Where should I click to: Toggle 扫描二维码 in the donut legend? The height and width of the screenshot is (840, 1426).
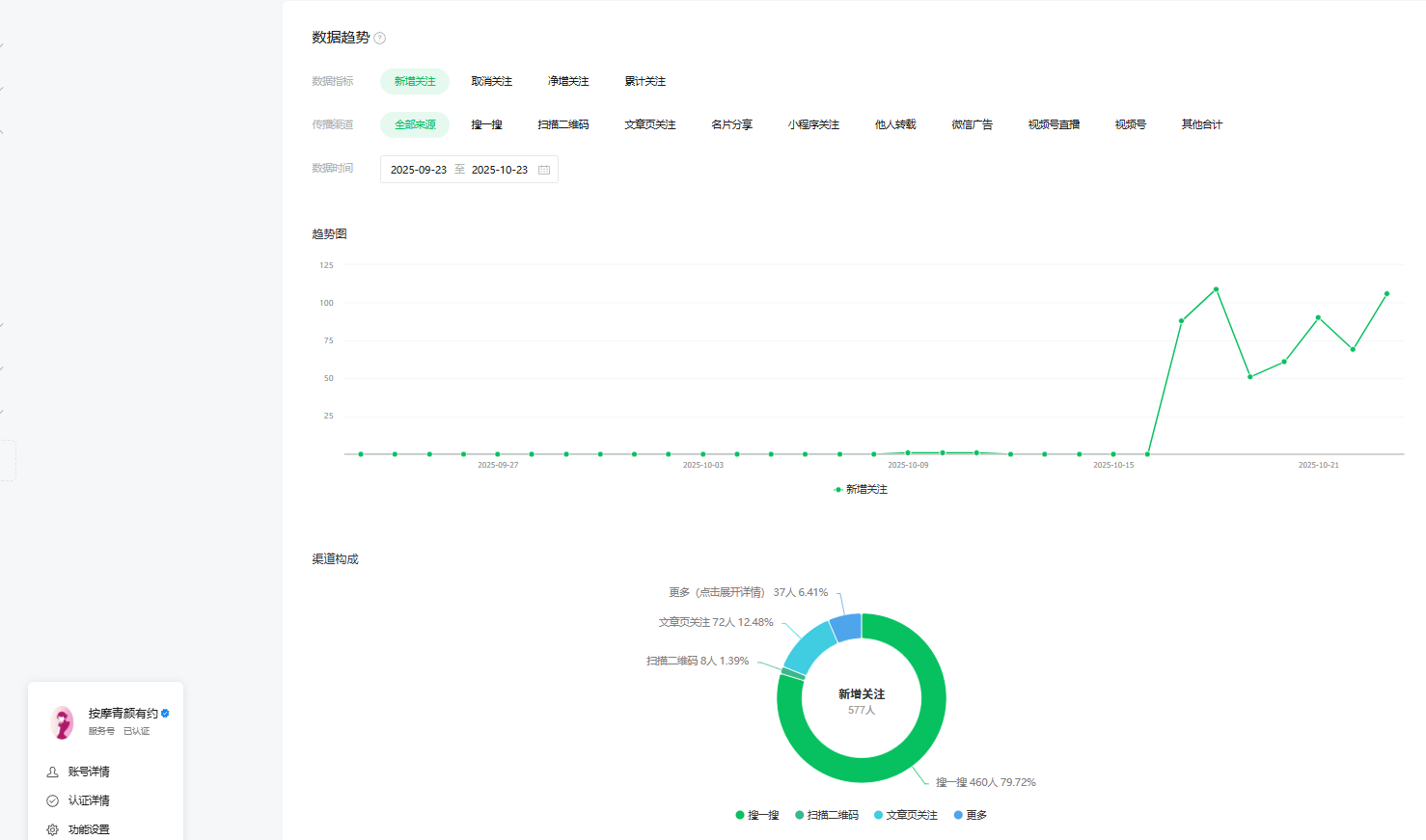pyautogui.click(x=826, y=816)
